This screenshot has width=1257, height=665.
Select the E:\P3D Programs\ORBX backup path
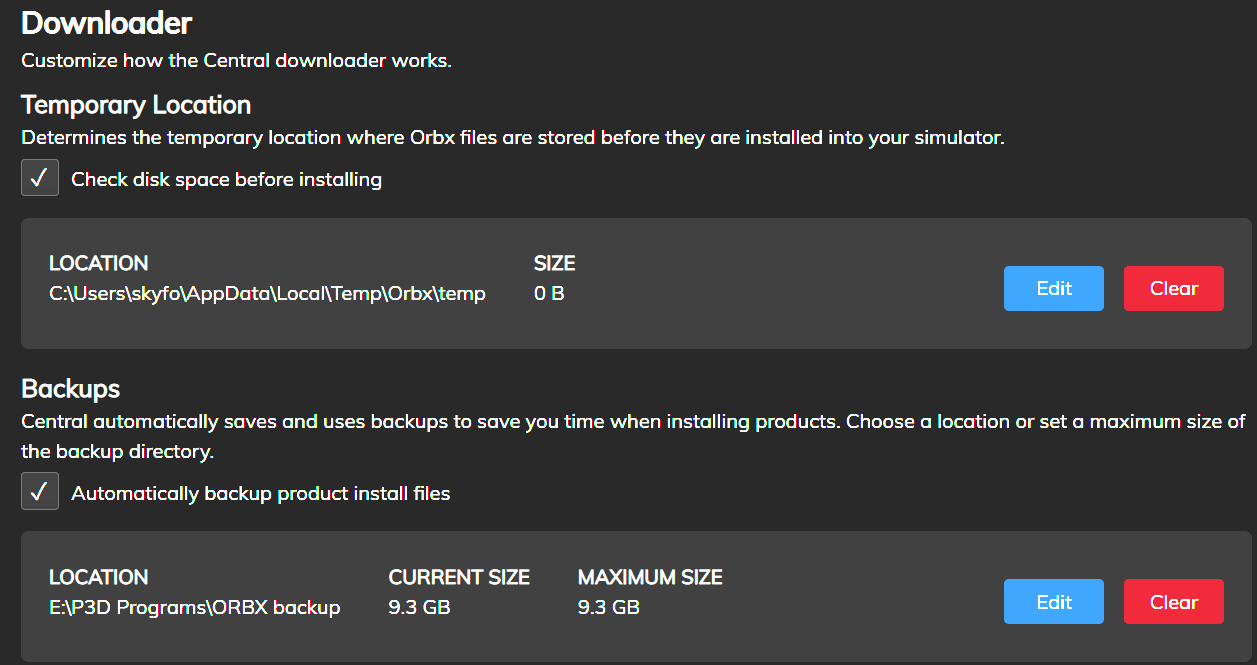click(x=195, y=608)
